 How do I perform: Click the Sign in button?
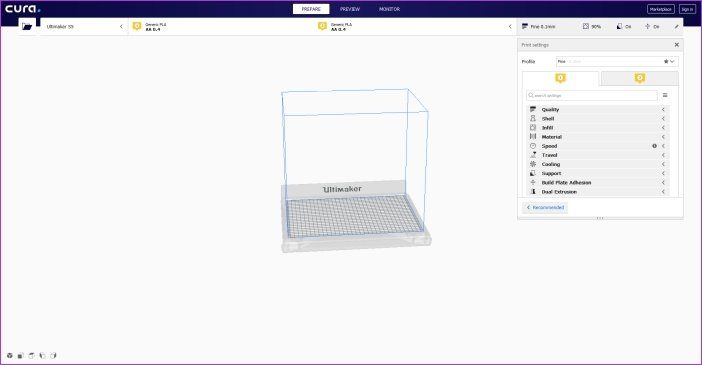[x=687, y=9]
